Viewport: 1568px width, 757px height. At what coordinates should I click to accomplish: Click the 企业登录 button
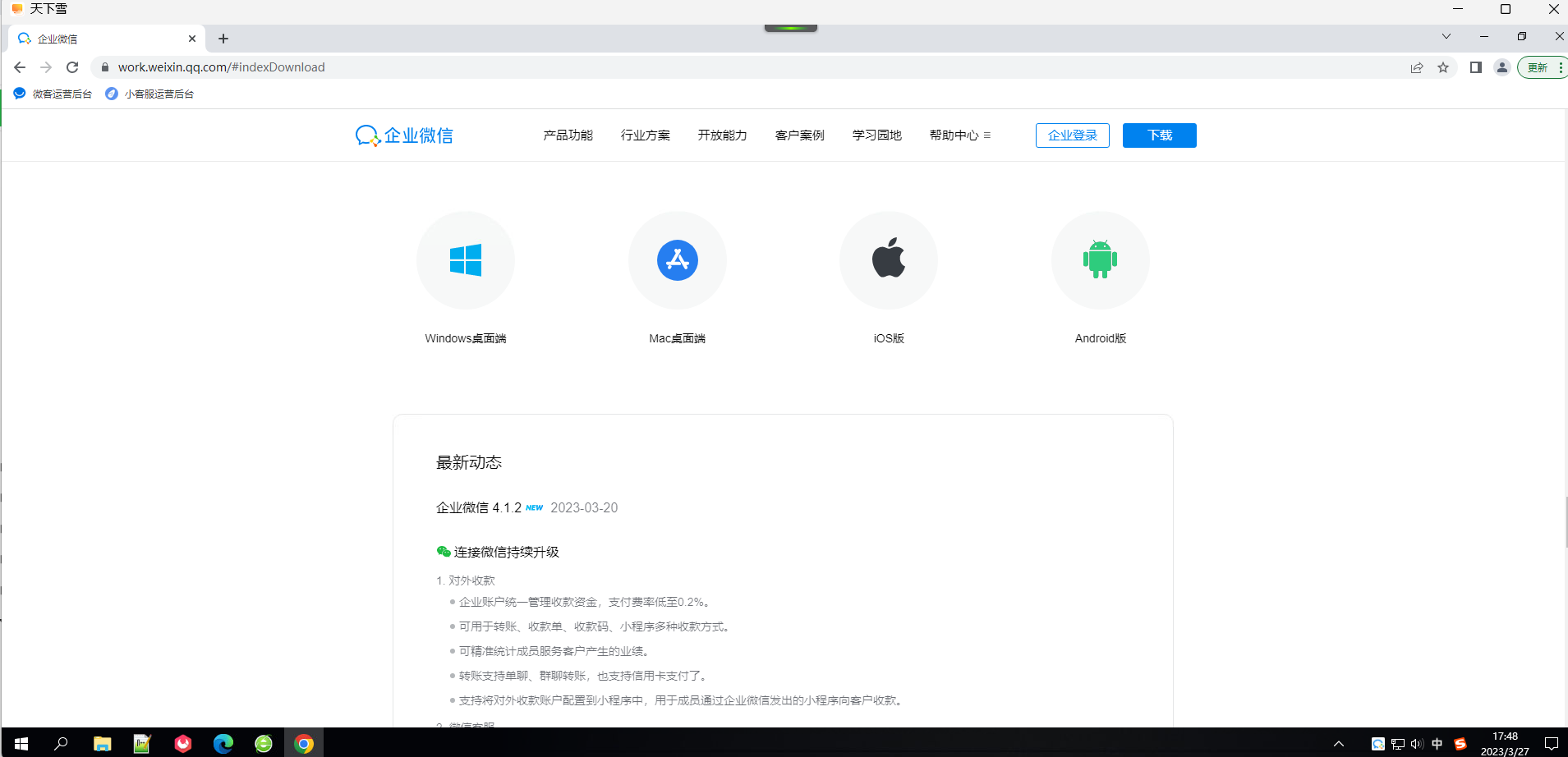tap(1073, 135)
